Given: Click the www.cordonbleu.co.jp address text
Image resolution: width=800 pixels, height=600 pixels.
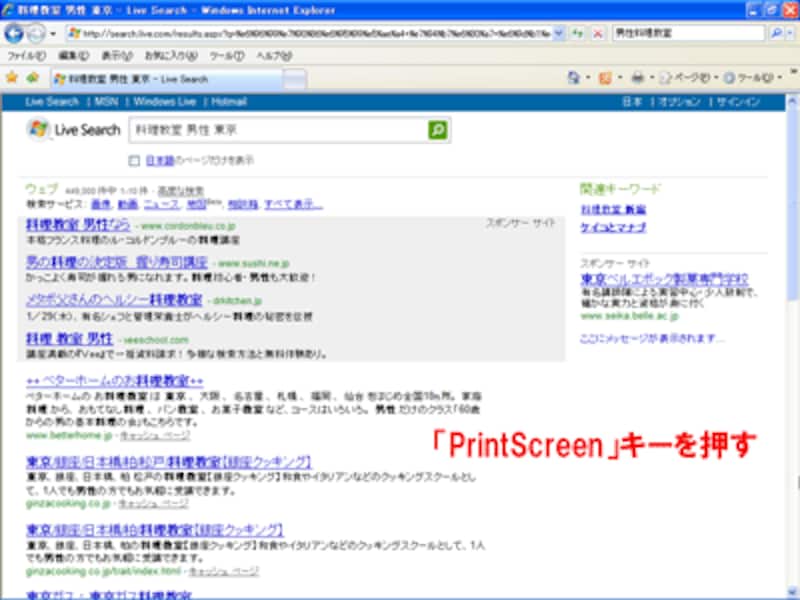Looking at the screenshot, I should 188,226.
